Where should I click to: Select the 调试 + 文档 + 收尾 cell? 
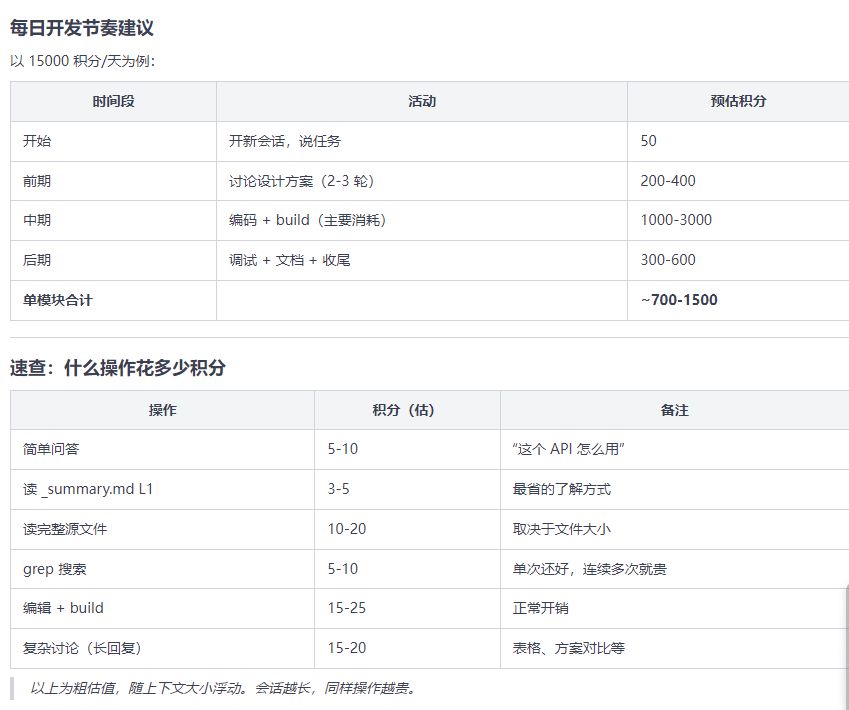tap(289, 260)
